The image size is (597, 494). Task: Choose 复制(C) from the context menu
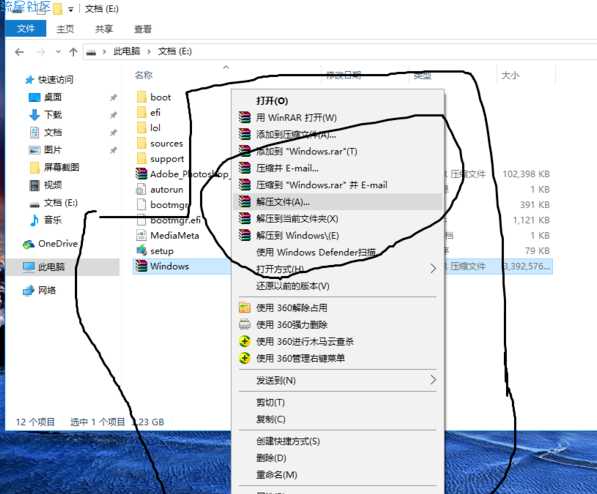tap(337, 419)
